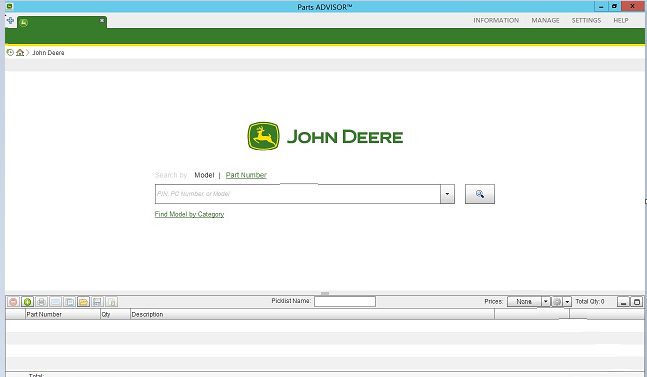Add a new tab with plus icon
The image size is (647, 377).
click(x=10, y=20)
